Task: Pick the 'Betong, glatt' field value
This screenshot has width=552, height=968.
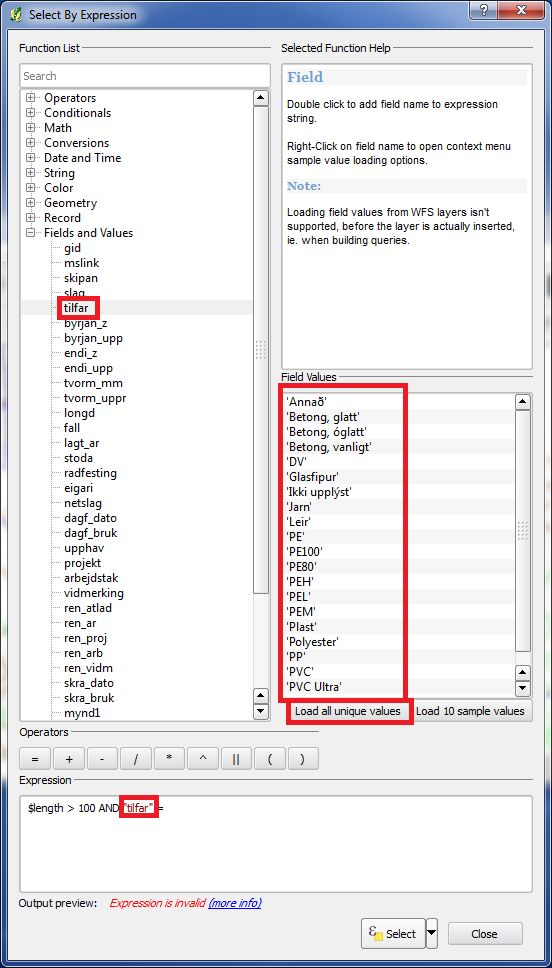Action: (322, 417)
